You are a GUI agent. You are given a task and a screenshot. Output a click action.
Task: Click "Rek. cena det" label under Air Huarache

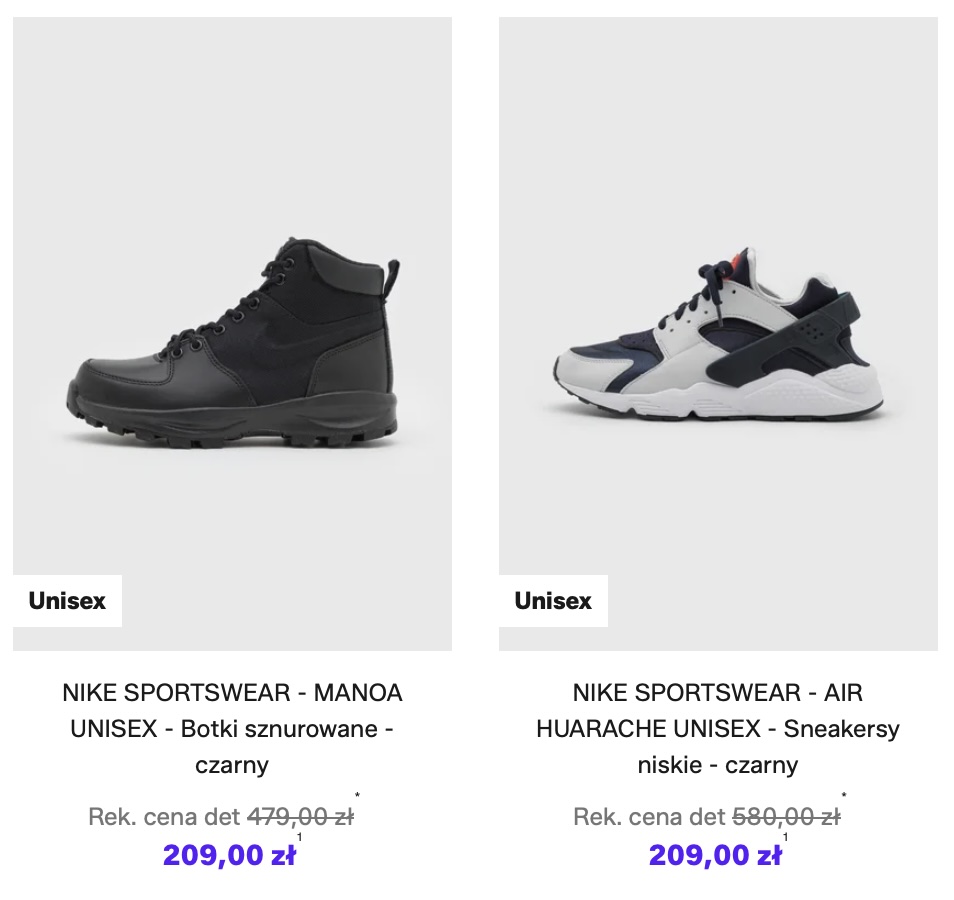pyautogui.click(x=649, y=817)
